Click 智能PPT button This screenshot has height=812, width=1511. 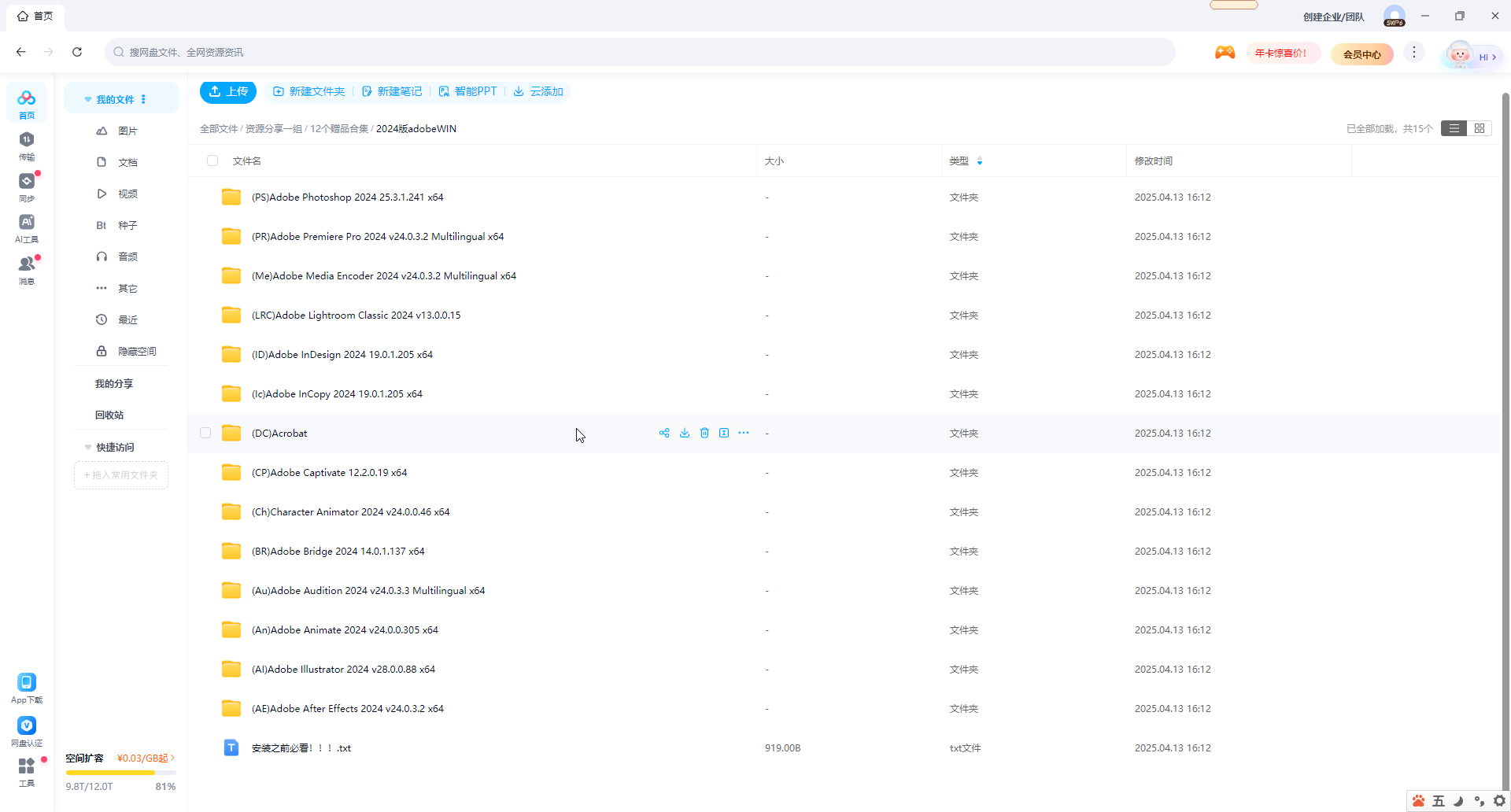click(467, 91)
